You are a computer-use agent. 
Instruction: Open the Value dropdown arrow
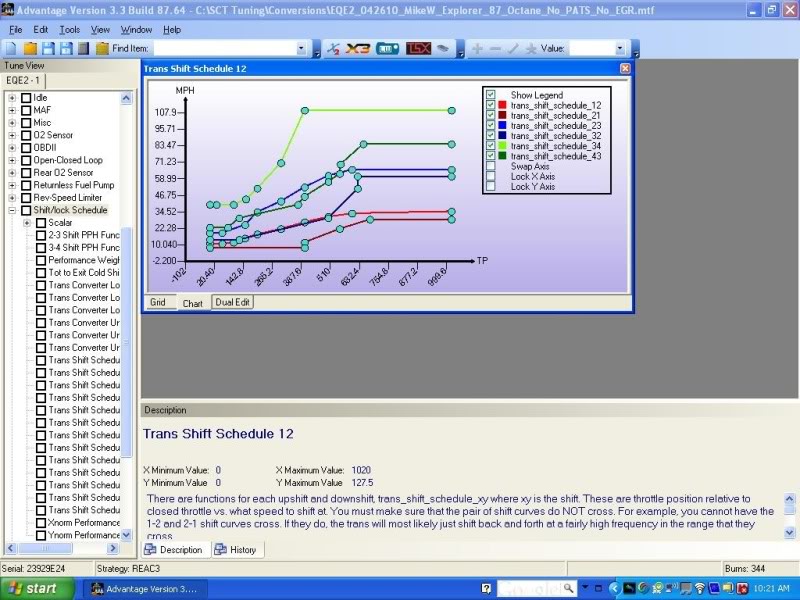[x=619, y=48]
